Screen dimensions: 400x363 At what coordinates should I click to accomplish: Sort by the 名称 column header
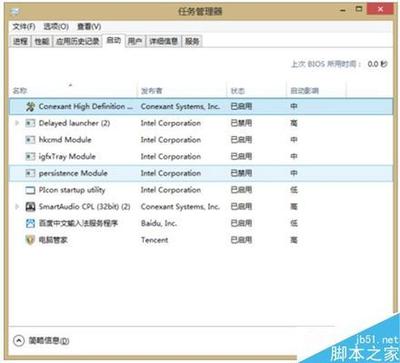73,90
